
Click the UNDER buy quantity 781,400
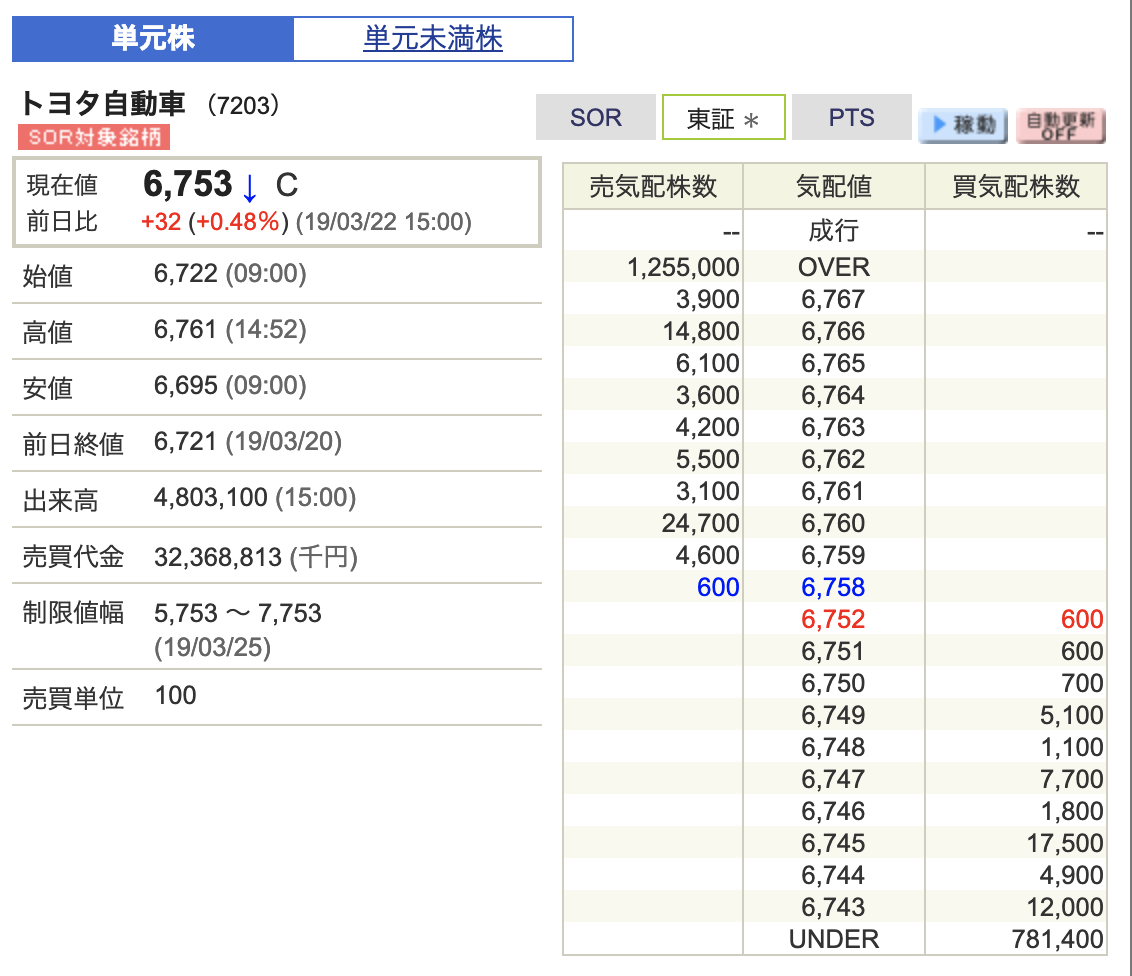[x=1058, y=939]
